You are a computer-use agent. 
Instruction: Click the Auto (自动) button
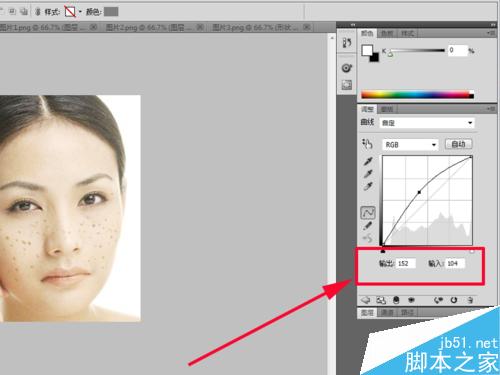point(458,144)
